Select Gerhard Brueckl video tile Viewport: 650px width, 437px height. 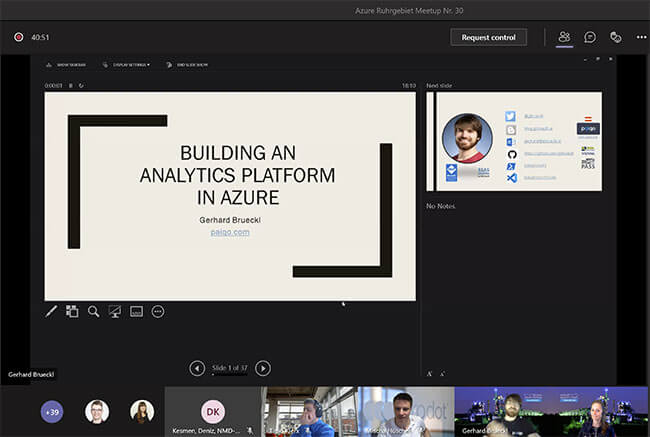click(x=551, y=412)
